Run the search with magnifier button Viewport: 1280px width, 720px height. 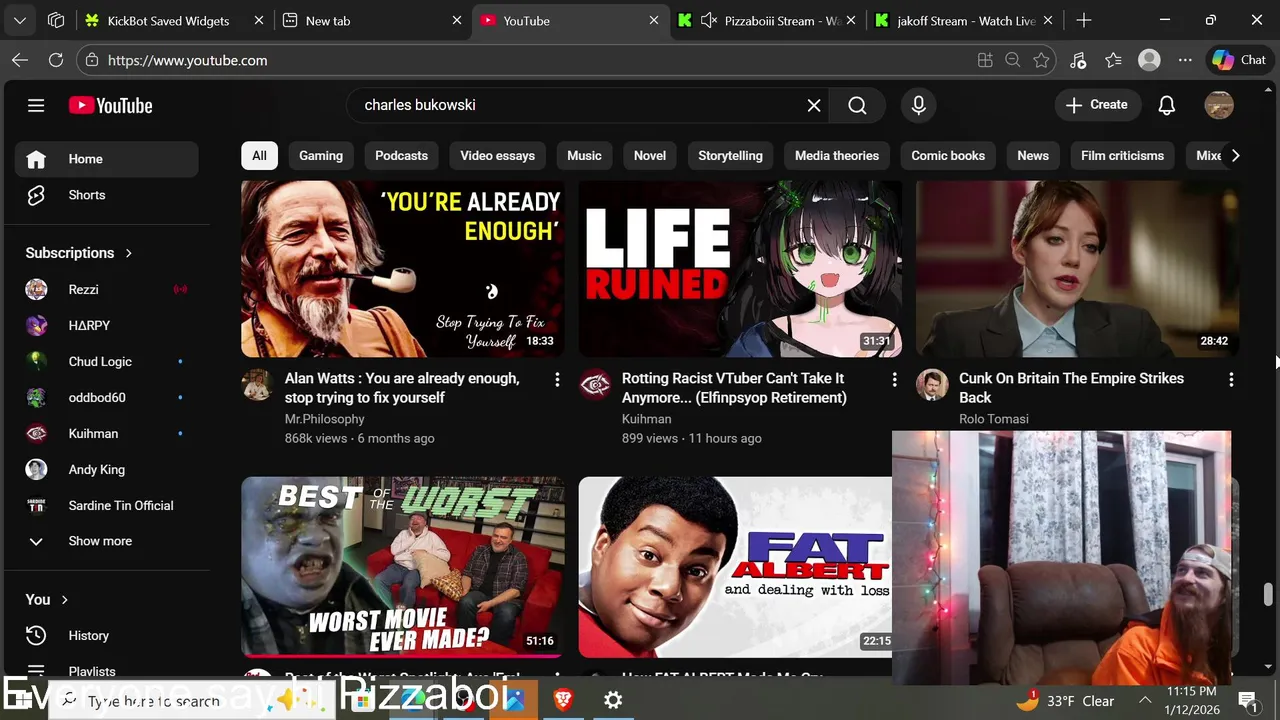[x=857, y=105]
